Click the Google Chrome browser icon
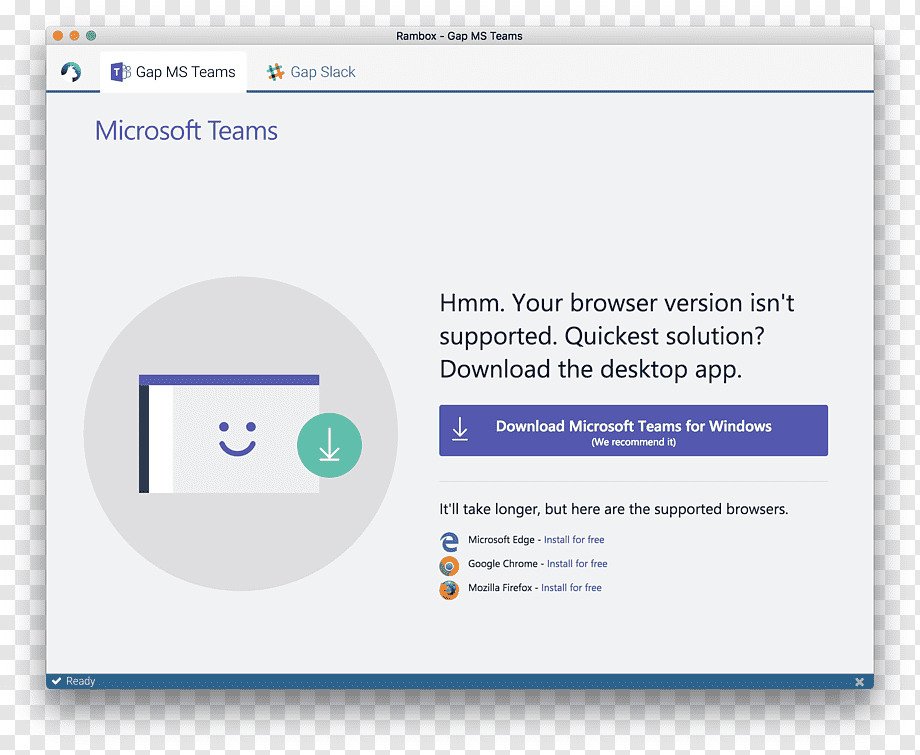 [449, 566]
